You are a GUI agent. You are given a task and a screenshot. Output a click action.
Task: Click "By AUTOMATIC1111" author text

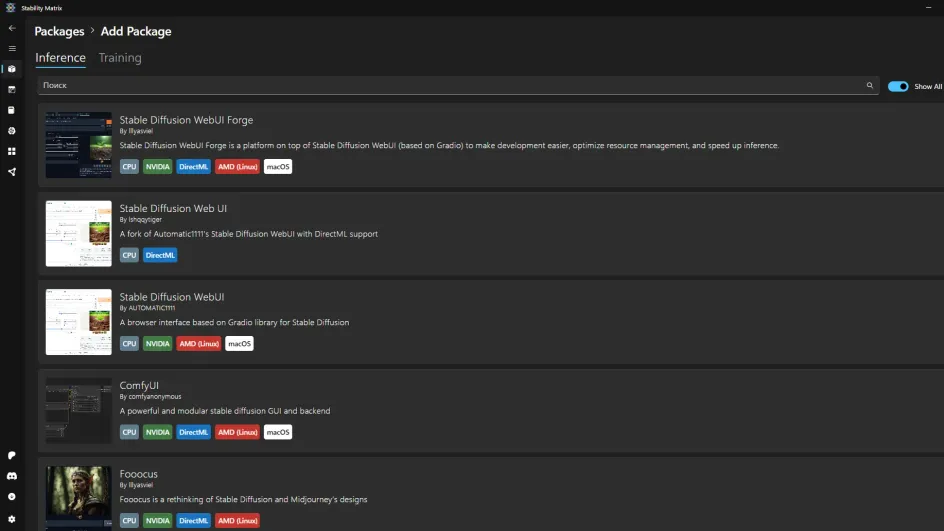pyautogui.click(x=147, y=308)
